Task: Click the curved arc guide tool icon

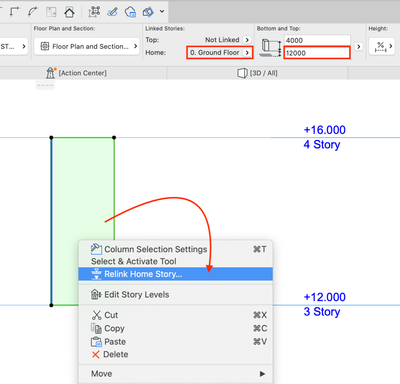Action: tap(33, 12)
